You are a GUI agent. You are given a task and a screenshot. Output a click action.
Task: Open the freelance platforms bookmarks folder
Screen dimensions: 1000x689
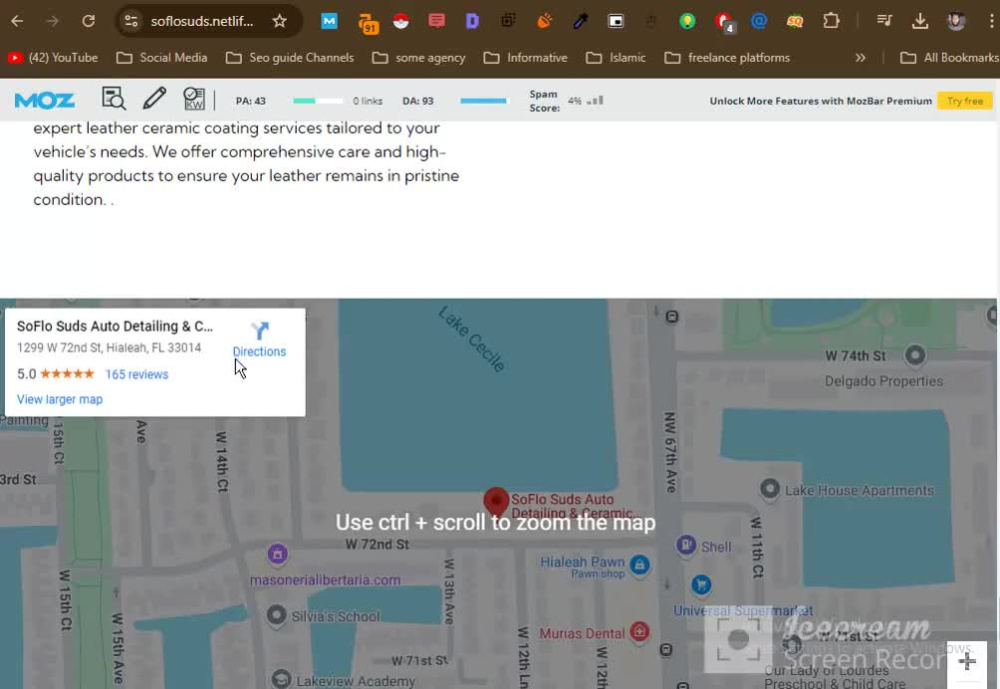pyautogui.click(x=727, y=57)
